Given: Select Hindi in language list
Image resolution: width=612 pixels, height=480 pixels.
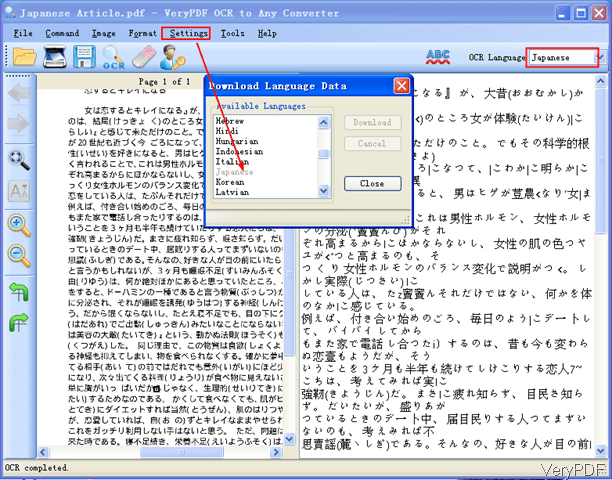Looking at the screenshot, I should coord(266,131).
